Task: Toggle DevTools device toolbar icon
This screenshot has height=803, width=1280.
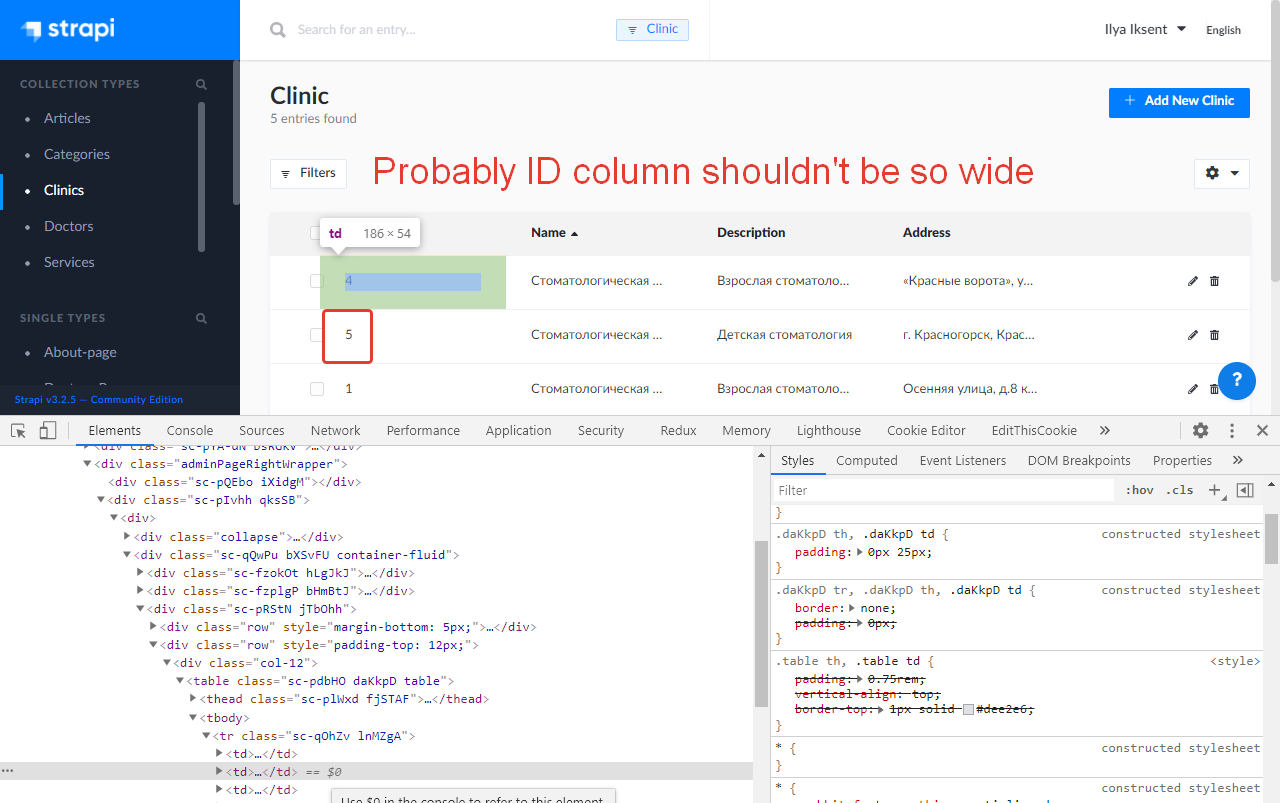Action: pos(47,431)
